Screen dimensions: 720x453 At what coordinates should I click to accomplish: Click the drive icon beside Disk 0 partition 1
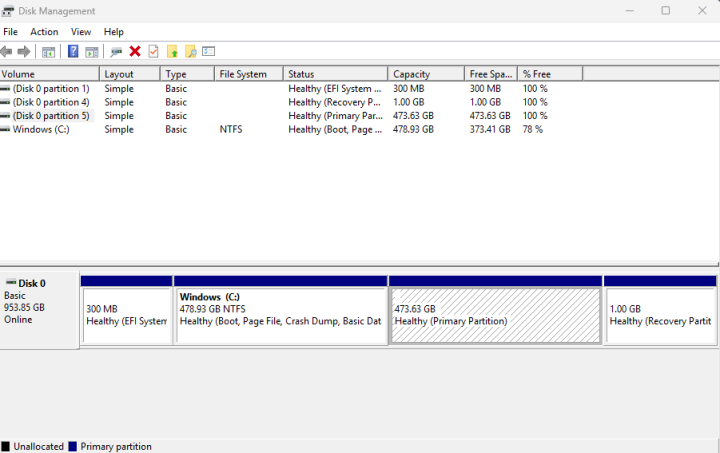tap(5, 89)
